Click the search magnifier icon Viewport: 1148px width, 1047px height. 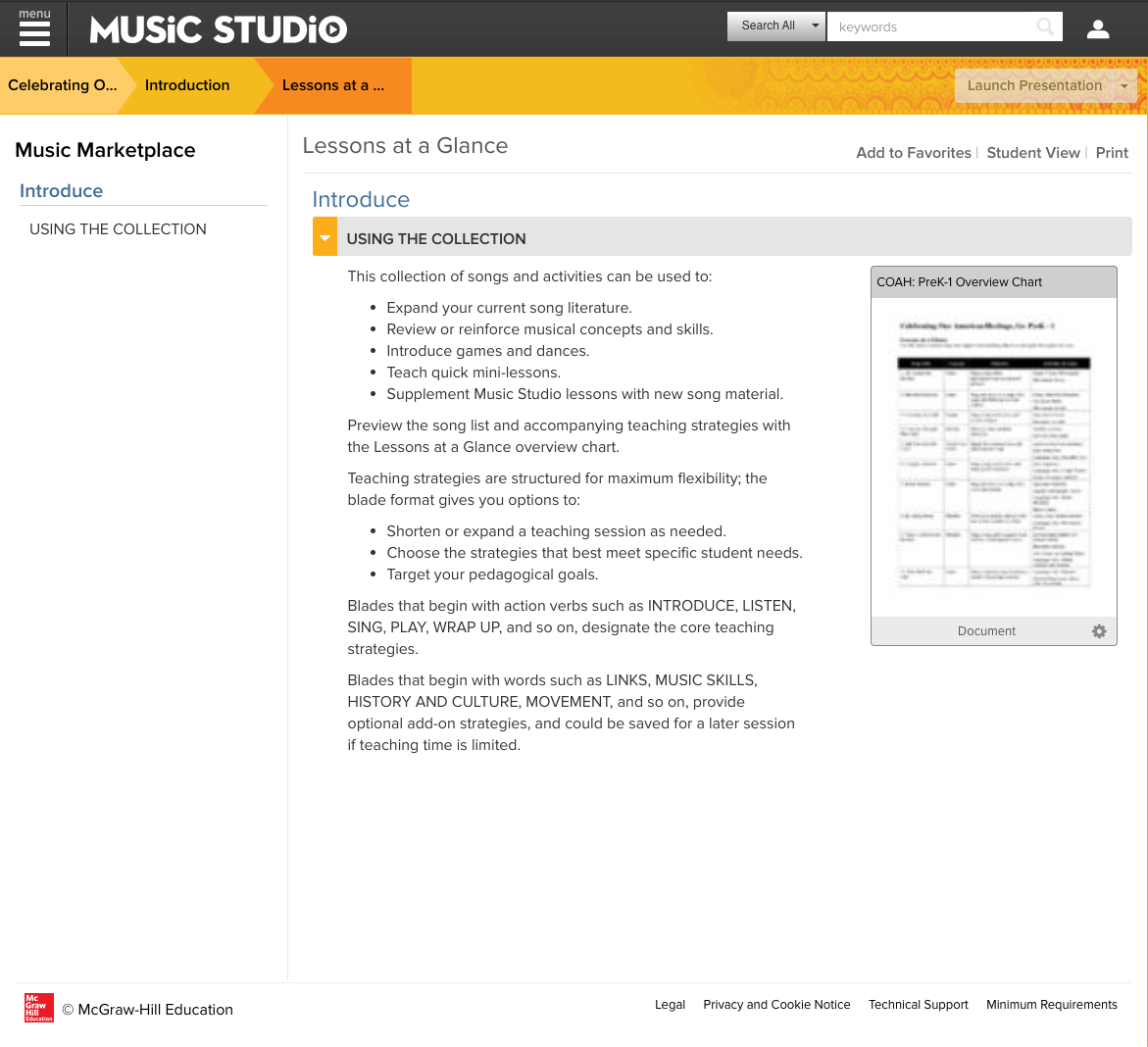(1045, 27)
